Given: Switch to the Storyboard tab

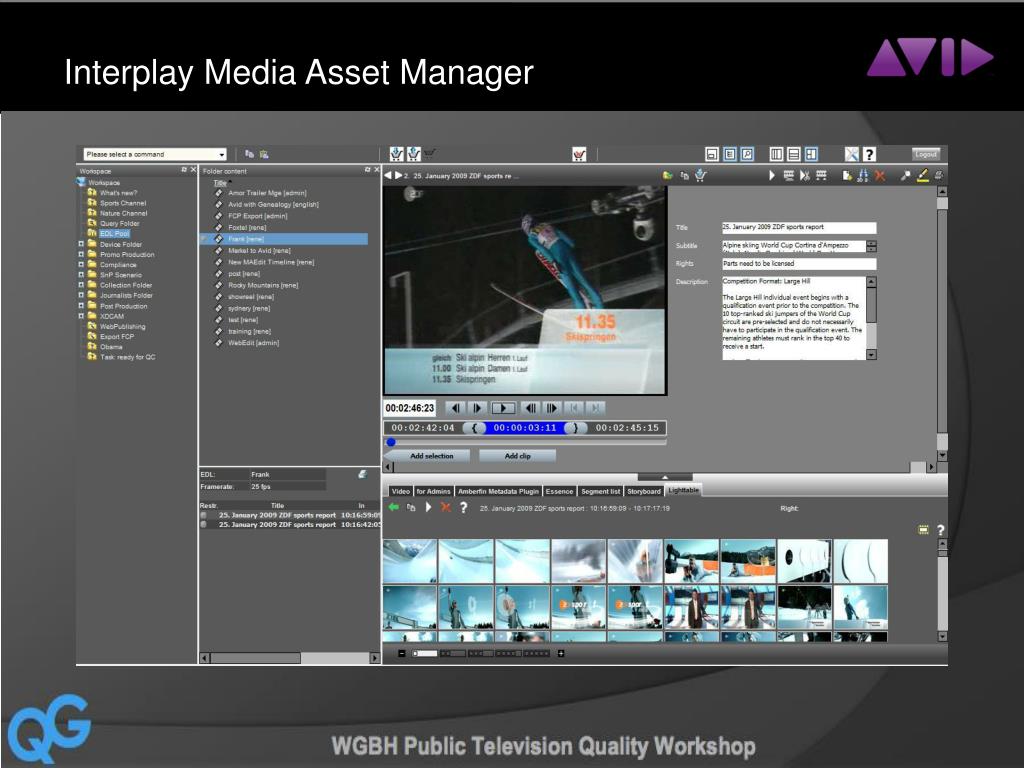Looking at the screenshot, I should (644, 491).
